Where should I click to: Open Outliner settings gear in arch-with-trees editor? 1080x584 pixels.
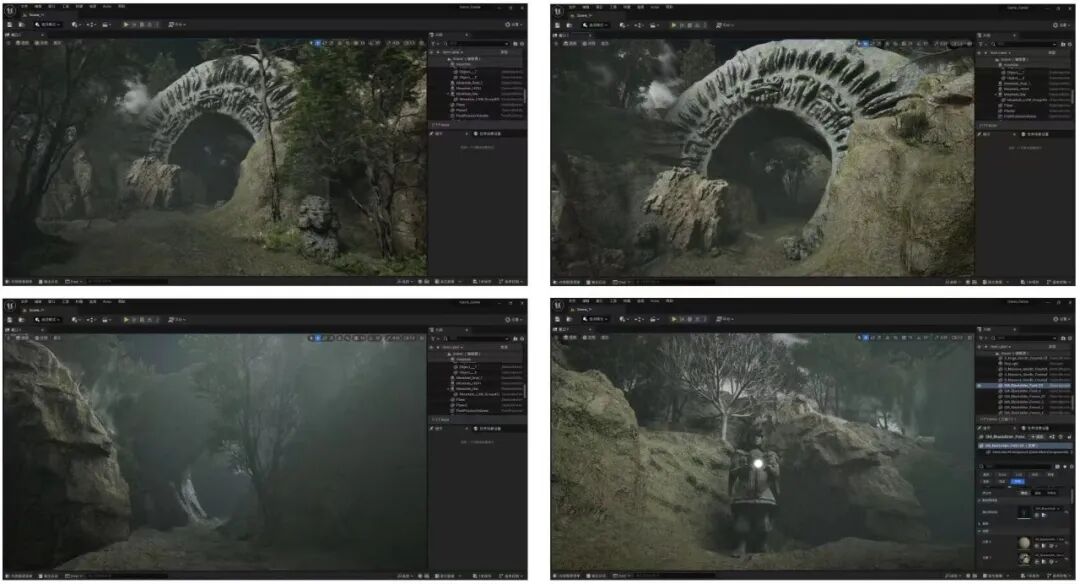522,44
